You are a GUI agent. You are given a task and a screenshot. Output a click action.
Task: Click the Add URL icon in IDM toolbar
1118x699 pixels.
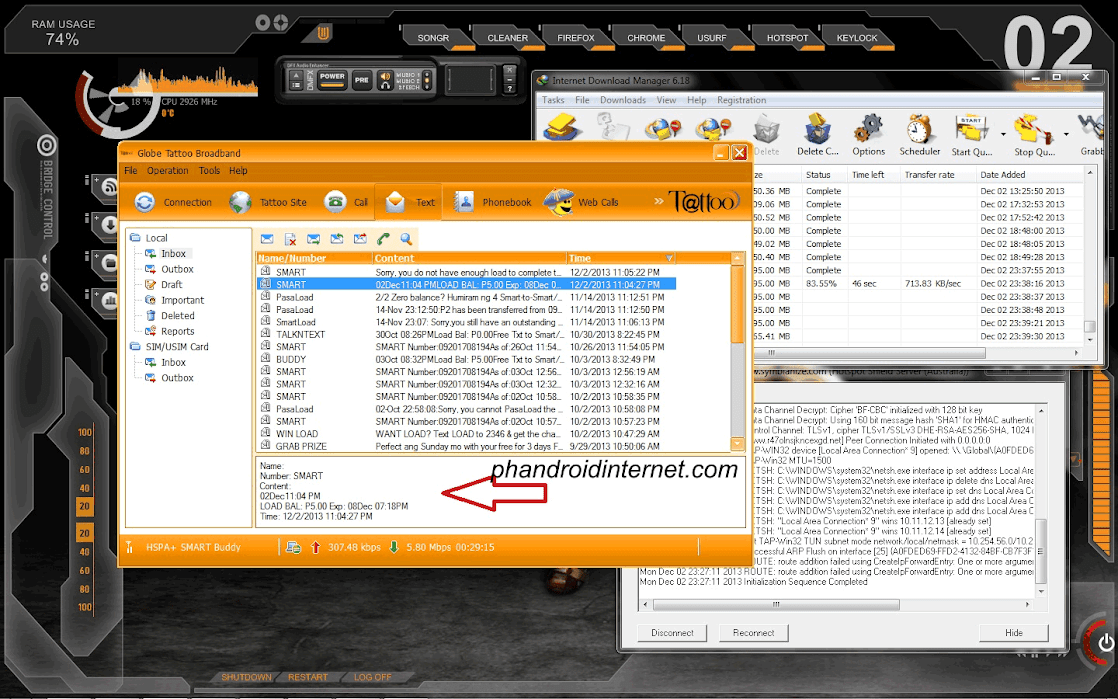(x=563, y=128)
